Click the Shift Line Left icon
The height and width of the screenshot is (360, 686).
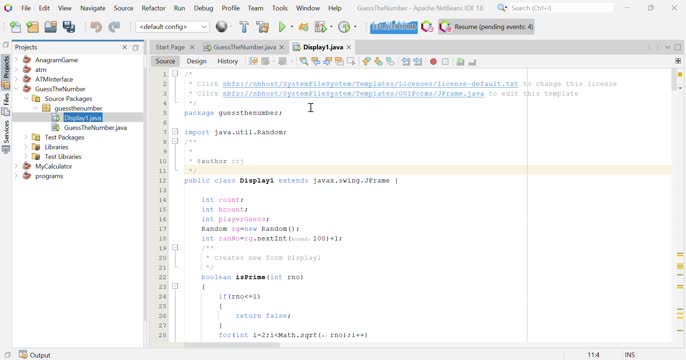pyautogui.click(x=406, y=62)
